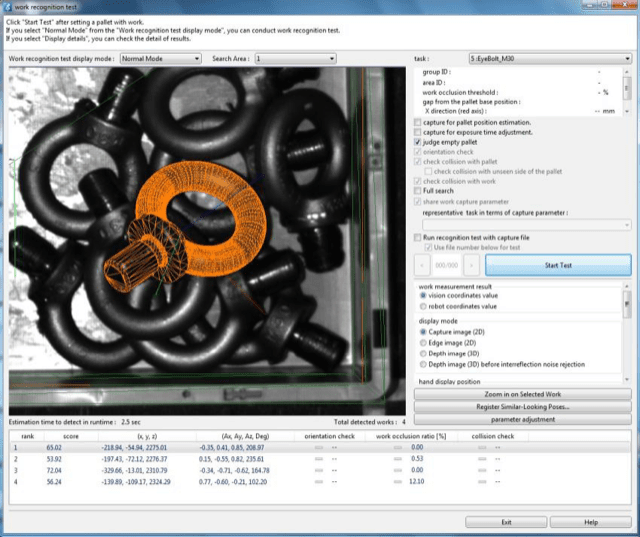Select Depth image before interreflection noise rejection
The width and height of the screenshot is (640, 537).
point(423,364)
